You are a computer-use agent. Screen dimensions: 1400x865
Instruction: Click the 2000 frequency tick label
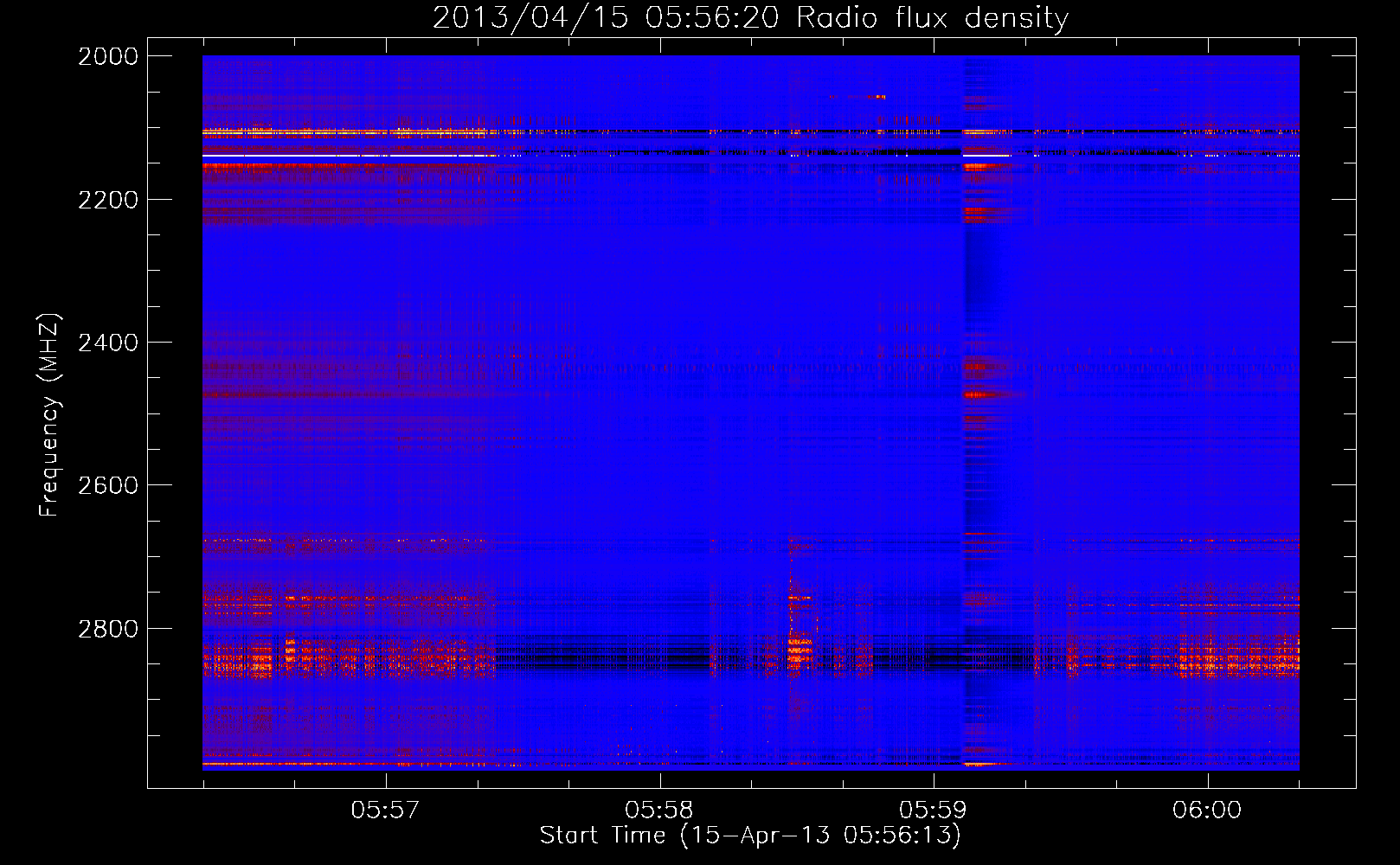108,56
